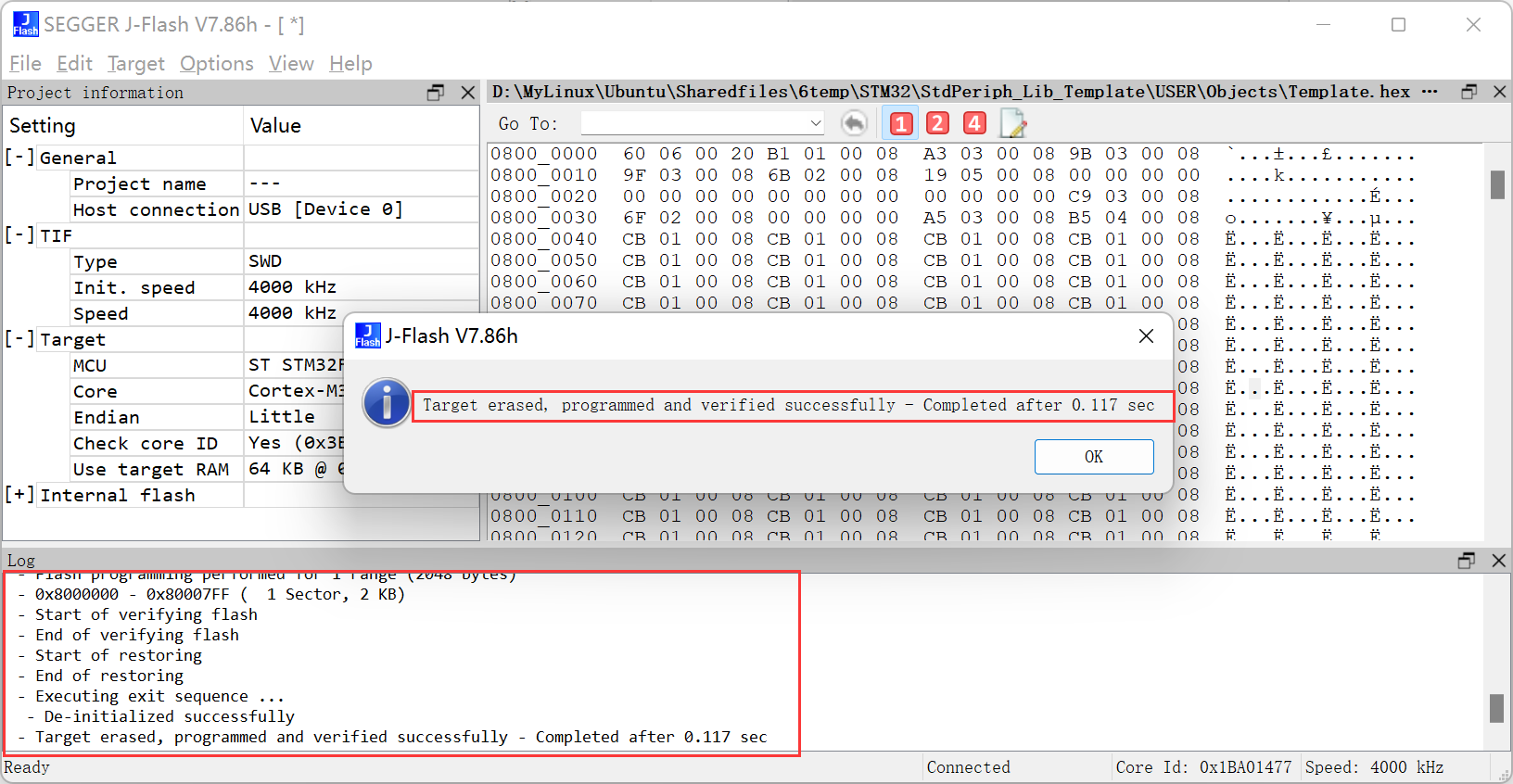
Task: Click the hex view vertical scrollbar thumb
Action: click(x=1497, y=185)
